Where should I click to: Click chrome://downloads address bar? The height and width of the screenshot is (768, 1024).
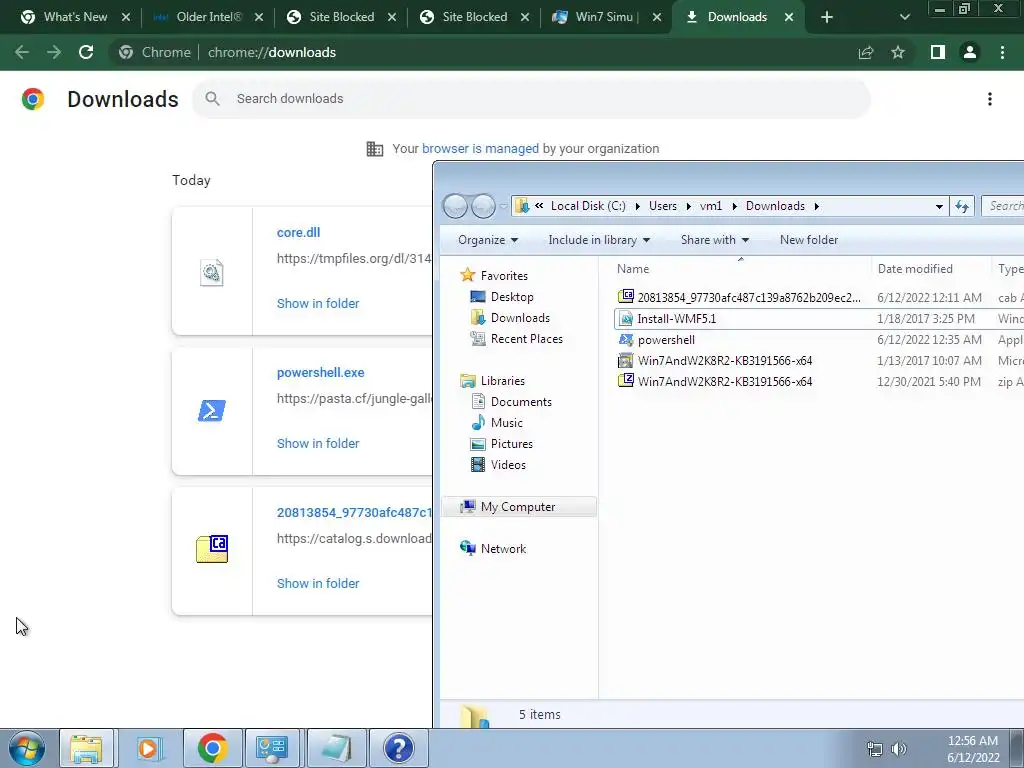point(272,52)
